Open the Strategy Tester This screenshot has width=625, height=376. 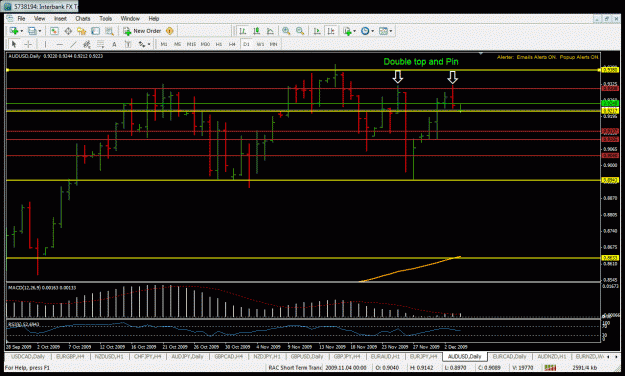109,31
